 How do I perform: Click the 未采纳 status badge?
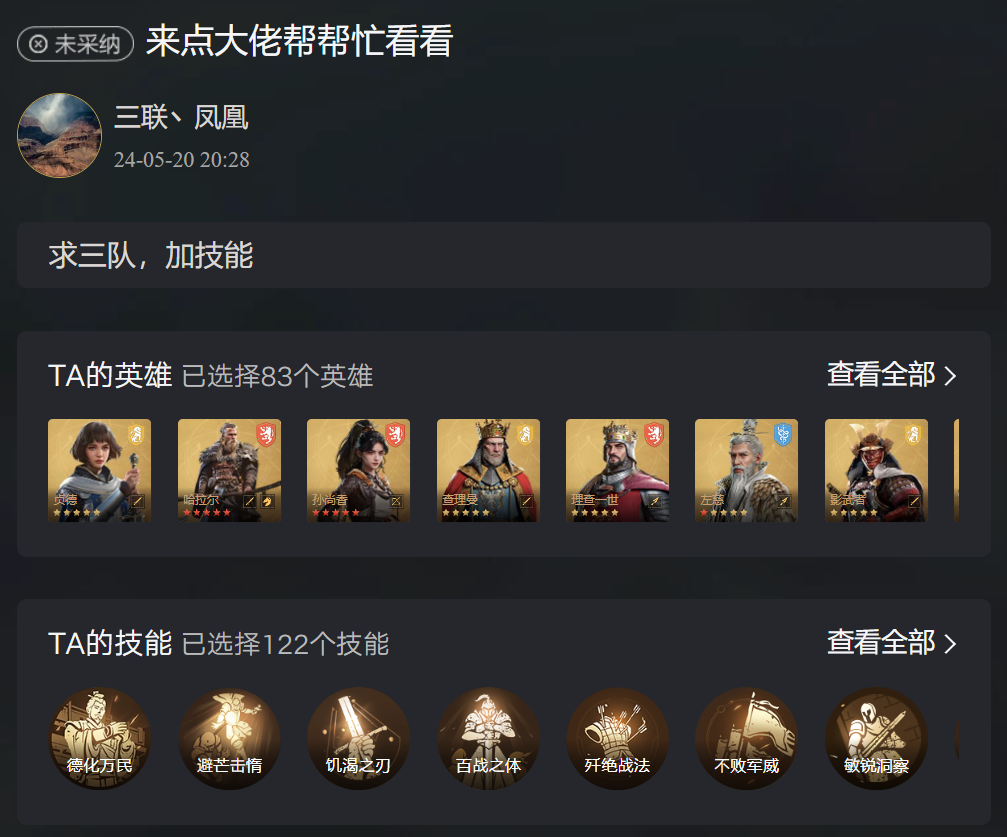[x=76, y=44]
